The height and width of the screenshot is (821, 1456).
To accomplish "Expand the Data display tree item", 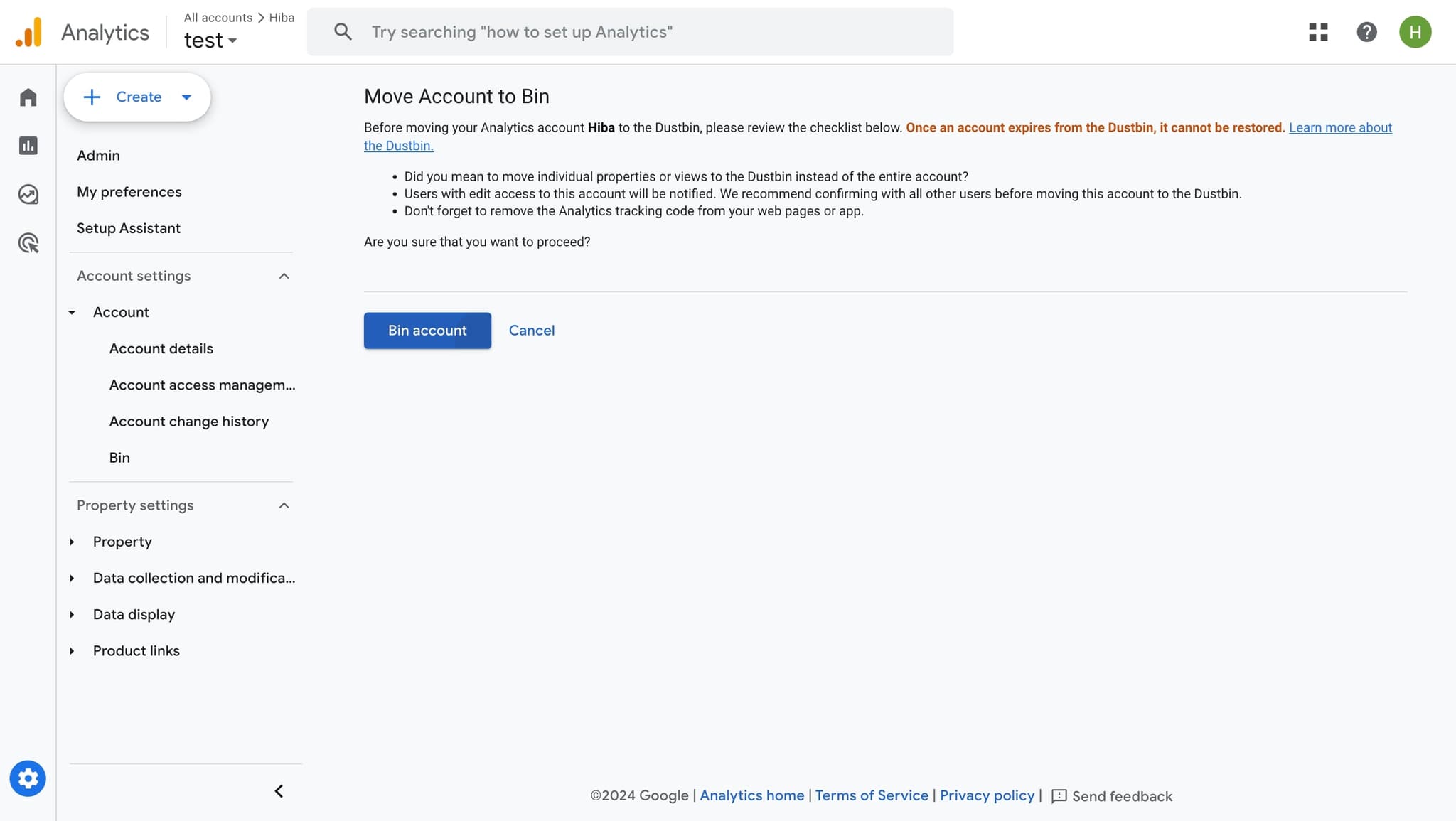I will [72, 614].
